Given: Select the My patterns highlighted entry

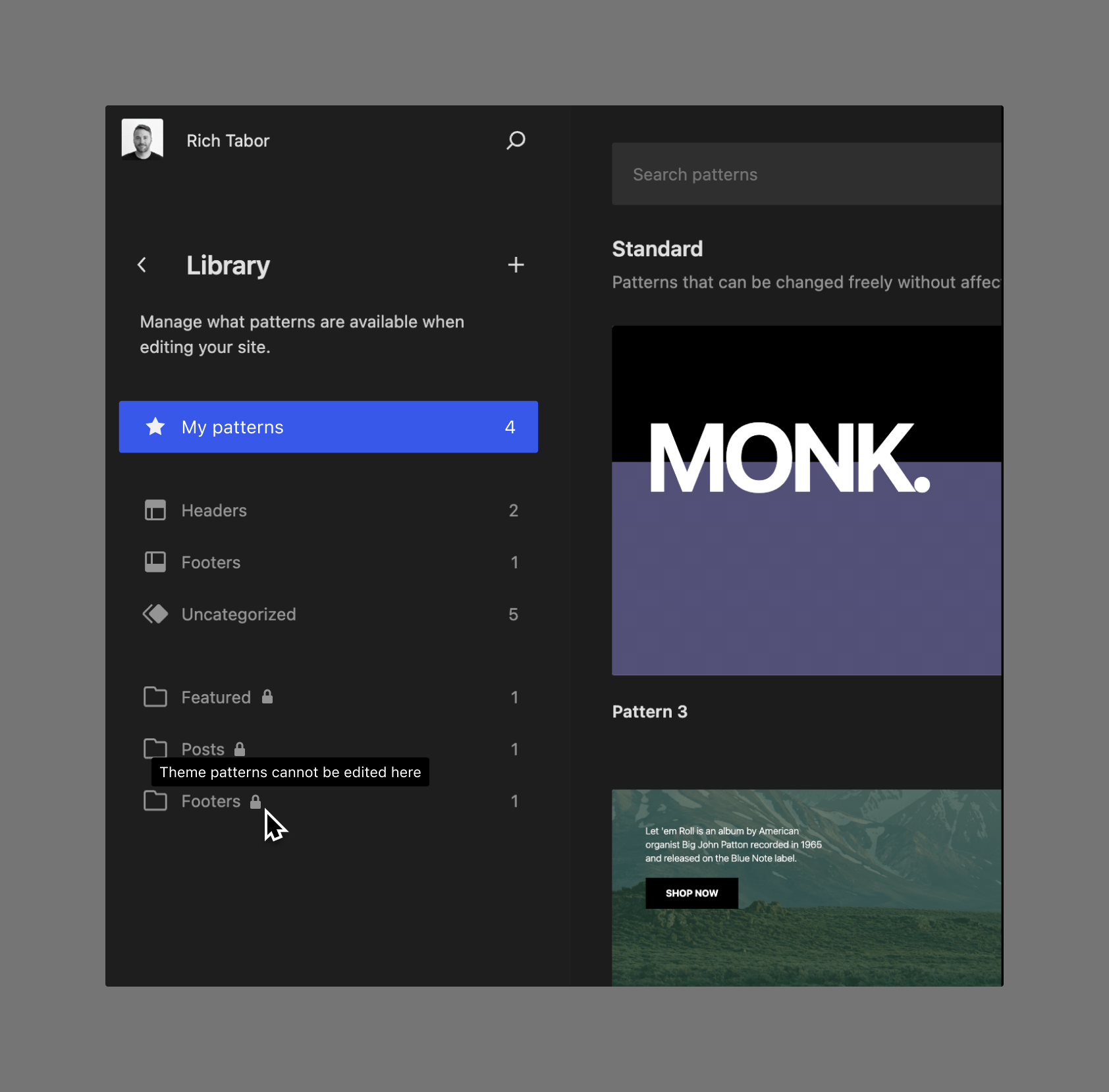Looking at the screenshot, I should click(328, 427).
